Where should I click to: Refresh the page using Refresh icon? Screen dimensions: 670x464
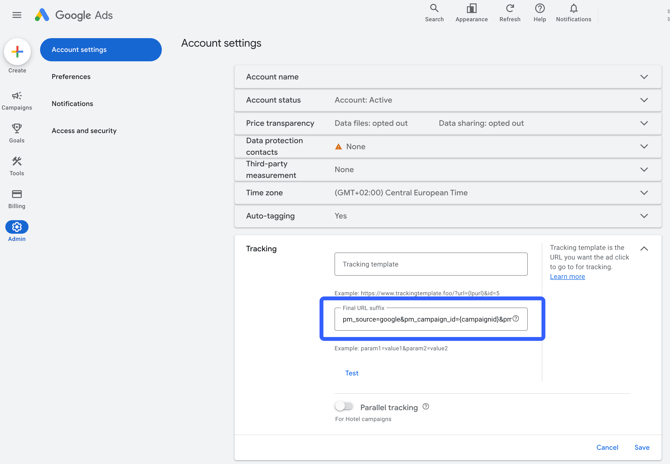(510, 8)
